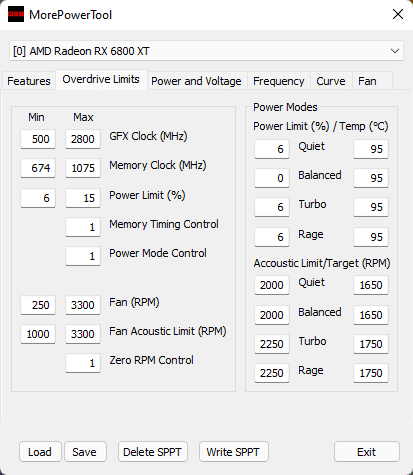Image resolution: width=413 pixels, height=475 pixels.
Task: Edit Quiet acoustic limit field 2000
Action: click(272, 285)
